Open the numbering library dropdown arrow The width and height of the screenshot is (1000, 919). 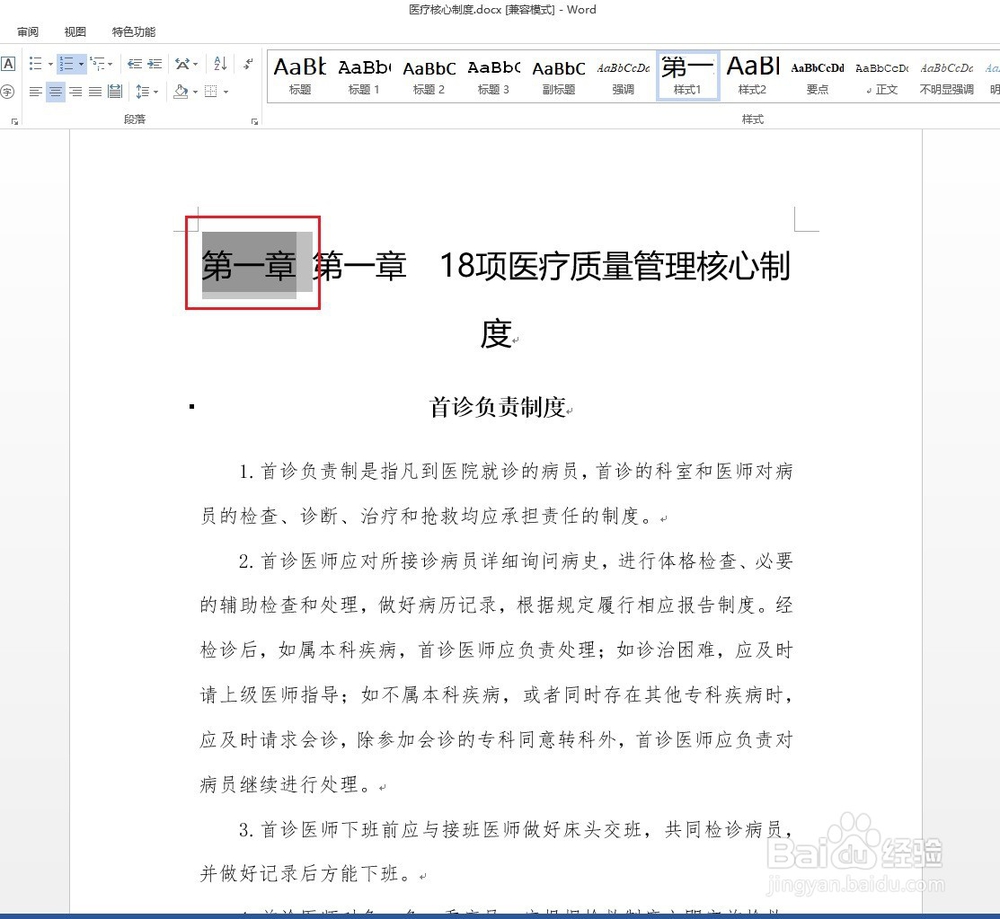[x=81, y=64]
